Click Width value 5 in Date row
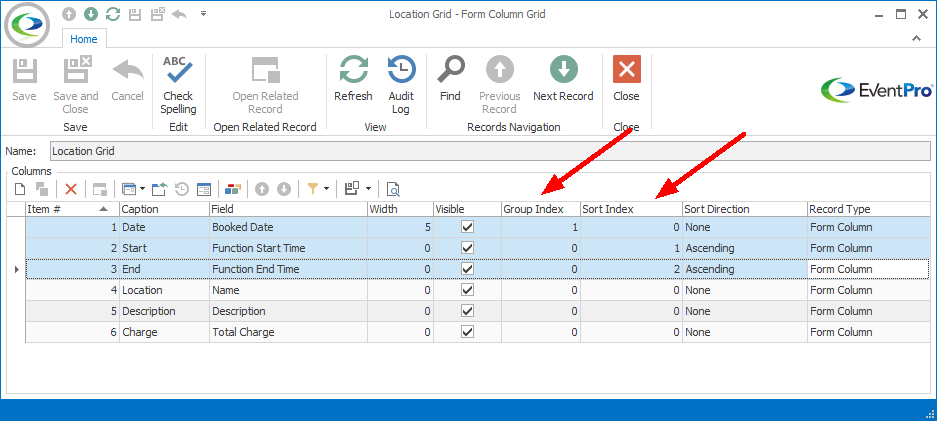This screenshot has width=937, height=421. click(x=400, y=228)
